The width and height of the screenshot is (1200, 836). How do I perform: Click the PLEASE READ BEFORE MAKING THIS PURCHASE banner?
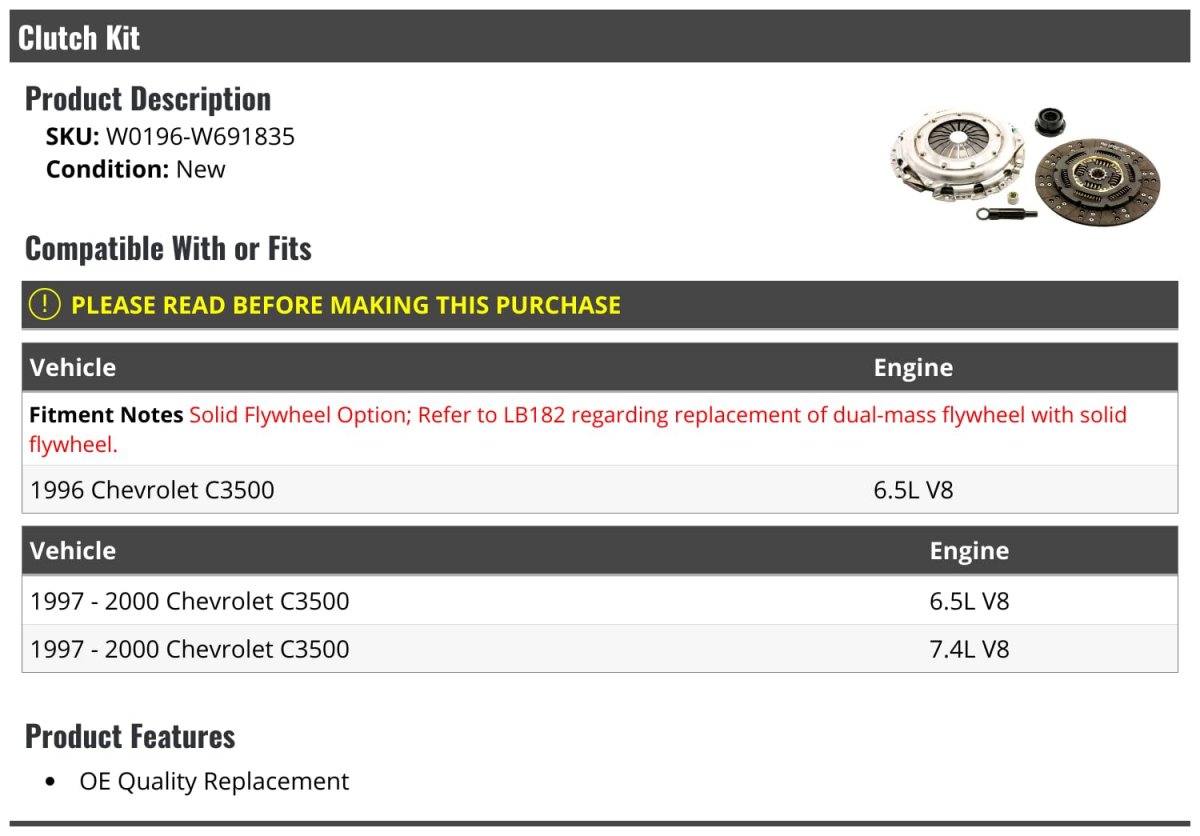click(600, 305)
